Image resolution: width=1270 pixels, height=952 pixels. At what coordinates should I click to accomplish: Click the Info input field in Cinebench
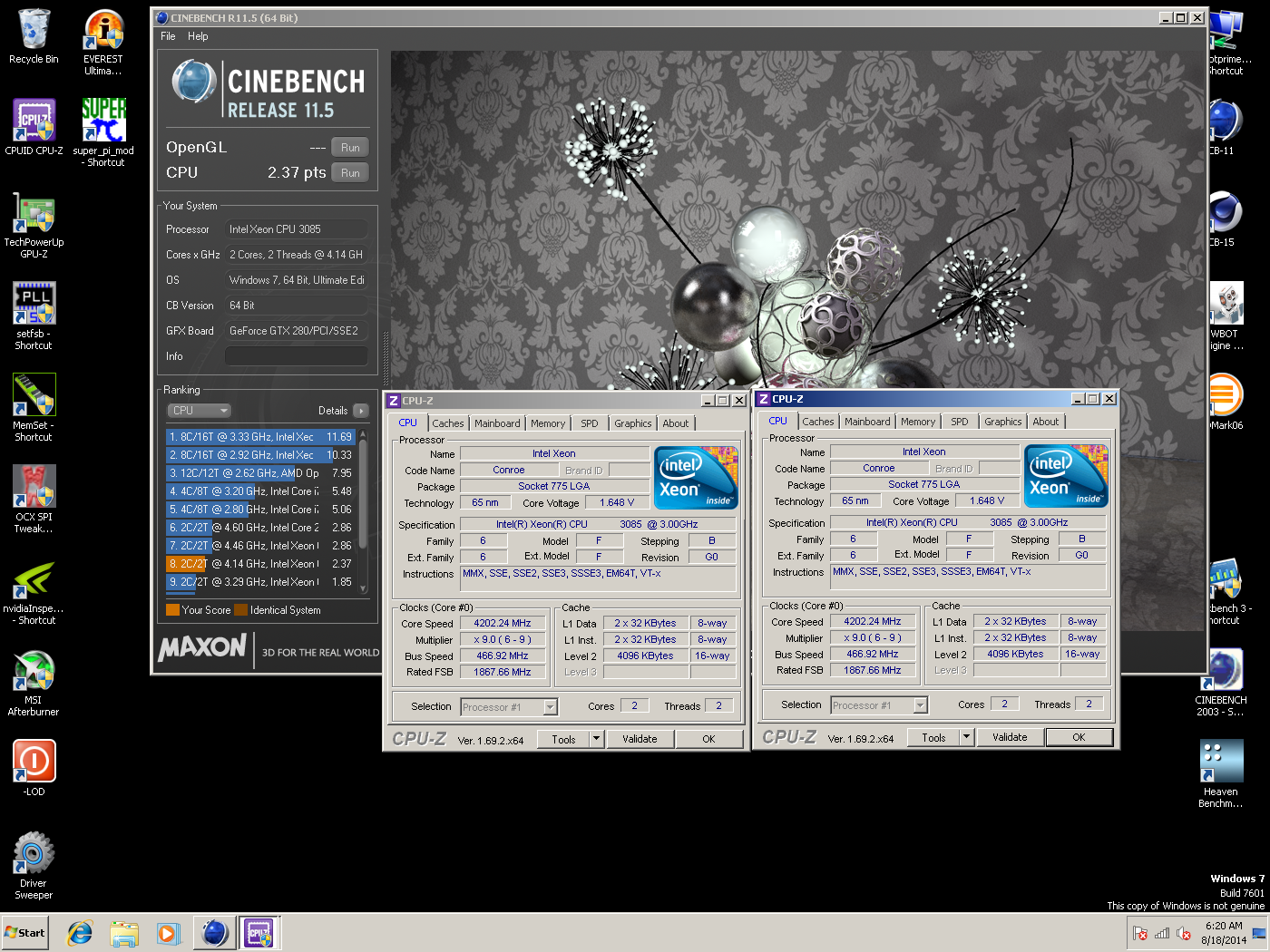pyautogui.click(x=297, y=356)
